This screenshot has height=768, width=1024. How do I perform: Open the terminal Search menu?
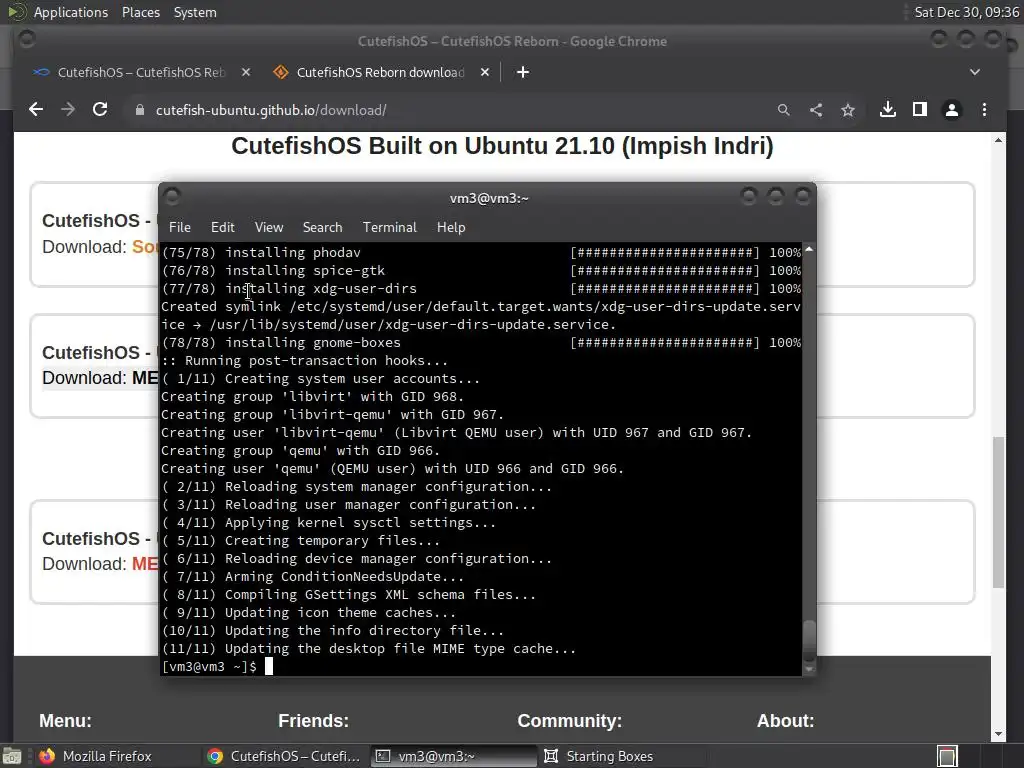(x=323, y=227)
